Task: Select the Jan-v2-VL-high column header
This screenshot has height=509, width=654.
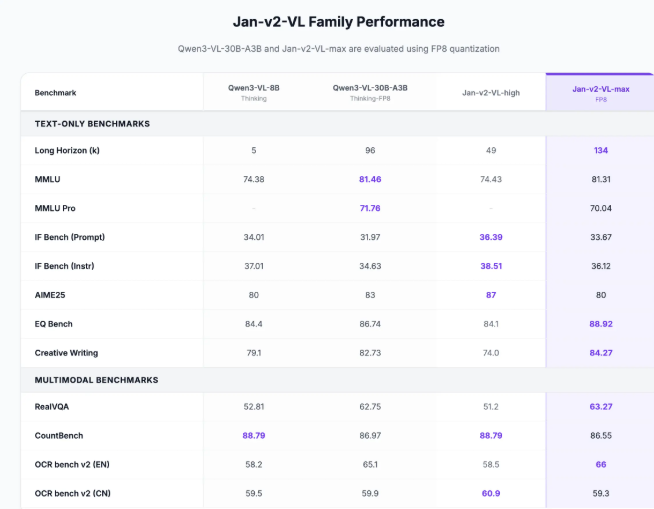Action: coord(490,92)
